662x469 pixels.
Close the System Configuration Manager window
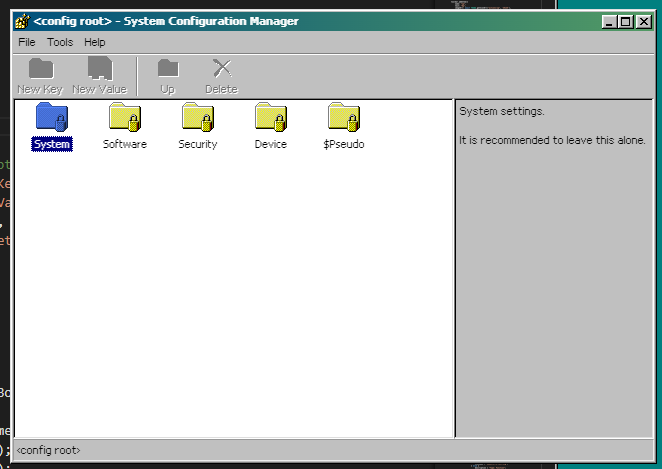[x=644, y=22]
